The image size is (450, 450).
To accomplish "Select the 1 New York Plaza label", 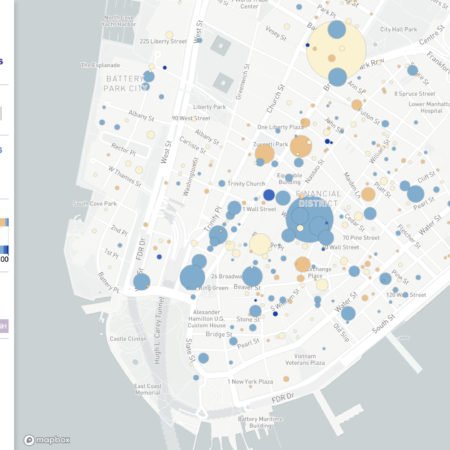I will (x=250, y=382).
